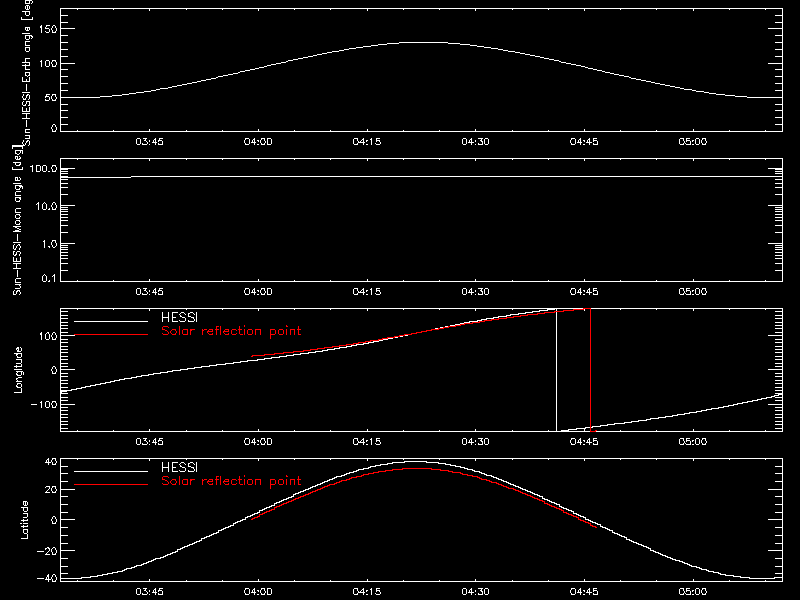This screenshot has height=600, width=800.
Task: Pick 03:45 label under Moon angle plot
Action: click(149, 291)
